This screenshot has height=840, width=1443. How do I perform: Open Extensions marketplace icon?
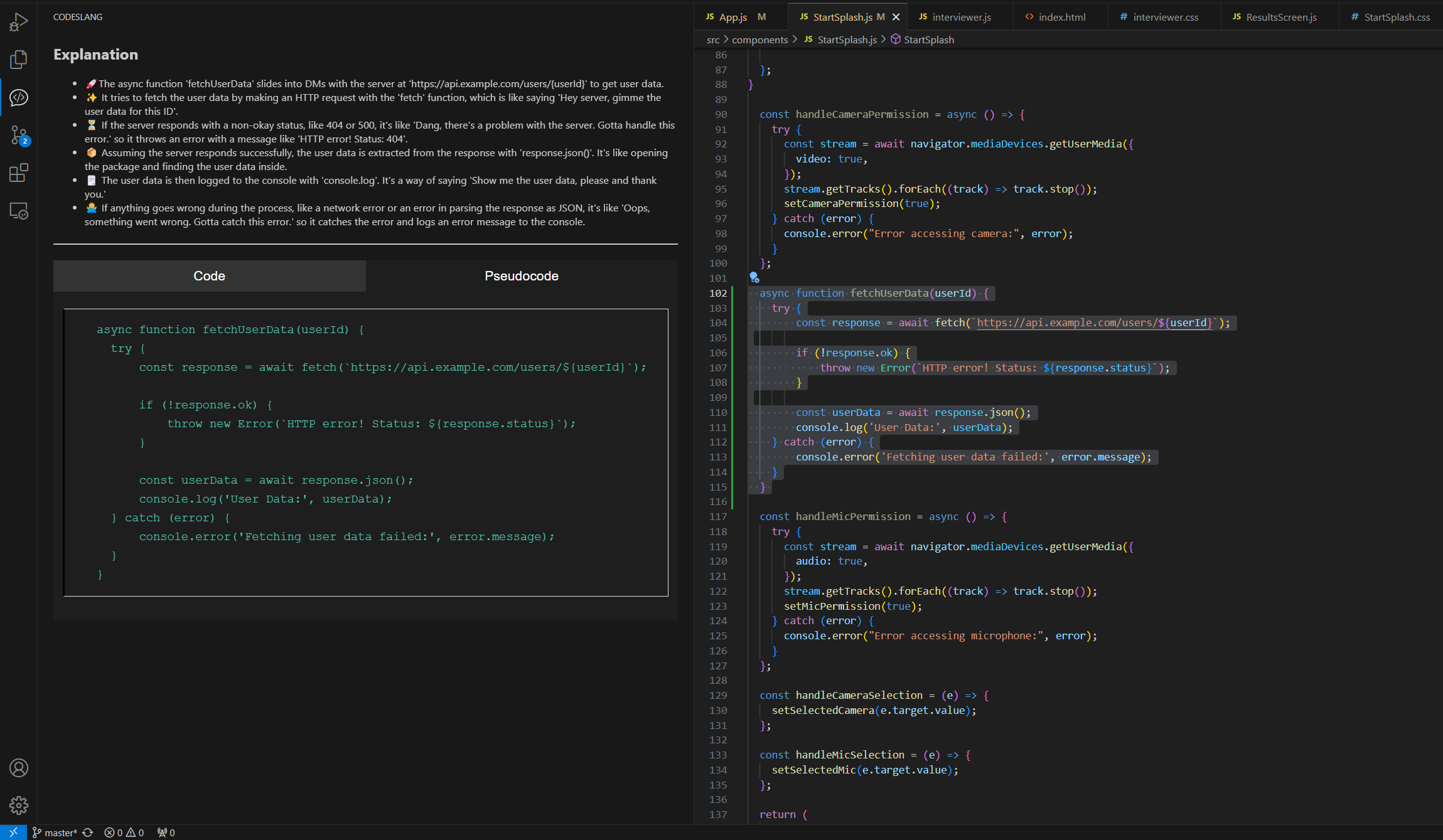(x=18, y=173)
